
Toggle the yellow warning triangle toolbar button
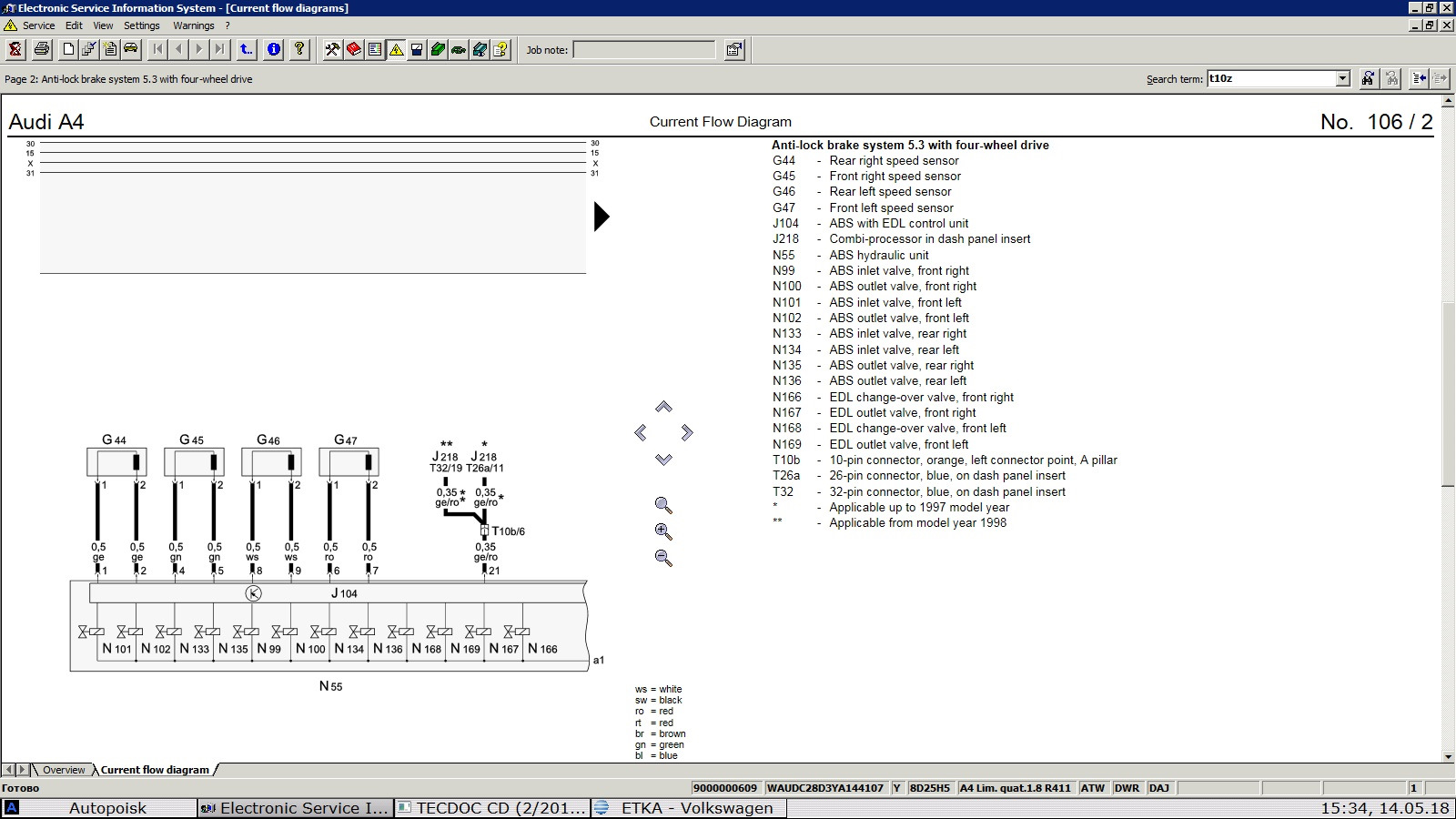(396, 50)
